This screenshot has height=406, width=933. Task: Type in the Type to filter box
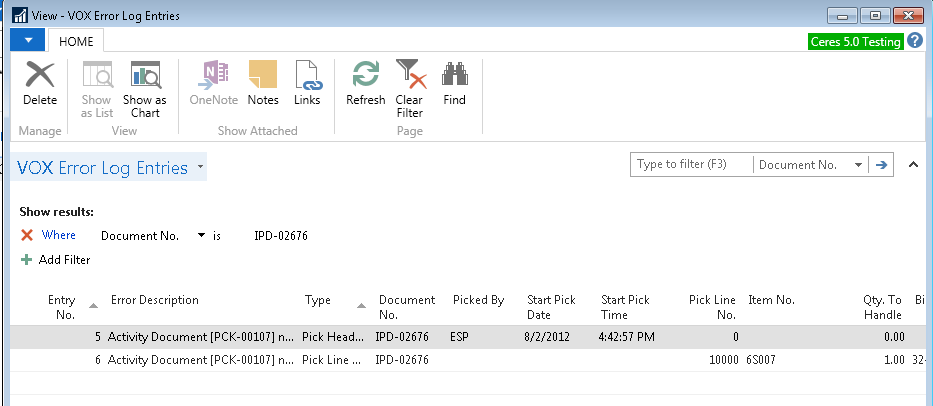(x=692, y=165)
